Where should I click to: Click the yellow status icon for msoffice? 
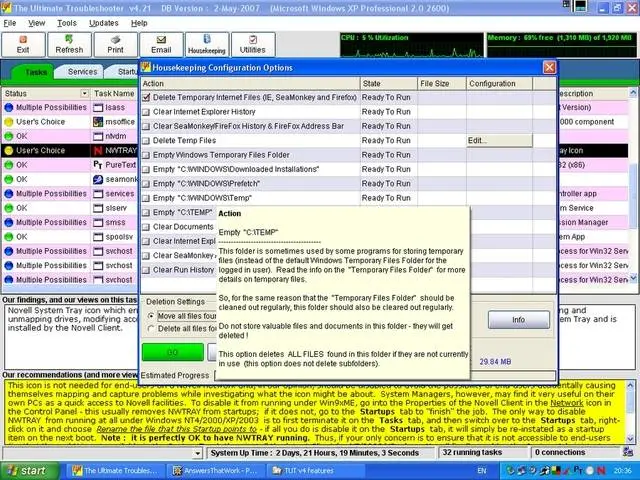pos(9,122)
